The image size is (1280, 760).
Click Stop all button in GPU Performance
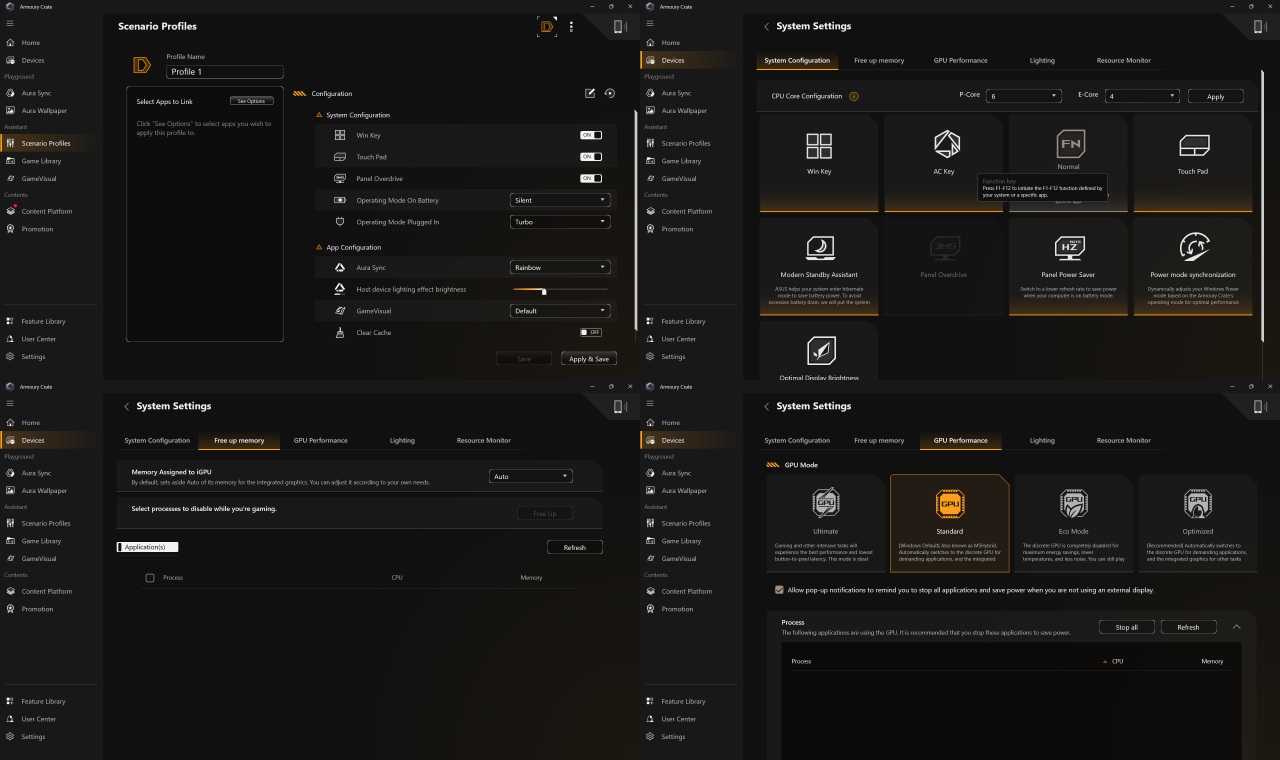coord(1127,627)
